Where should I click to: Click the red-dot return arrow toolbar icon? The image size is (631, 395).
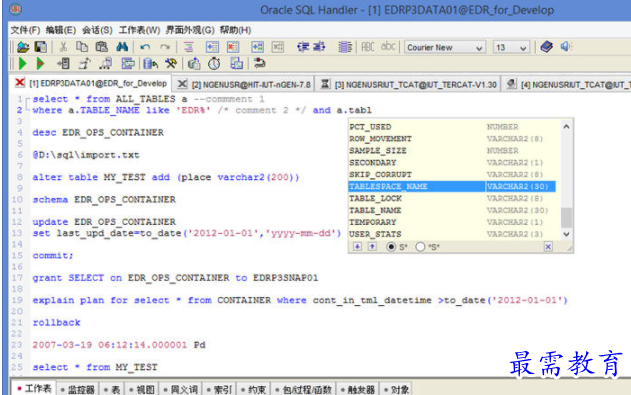click(260, 63)
